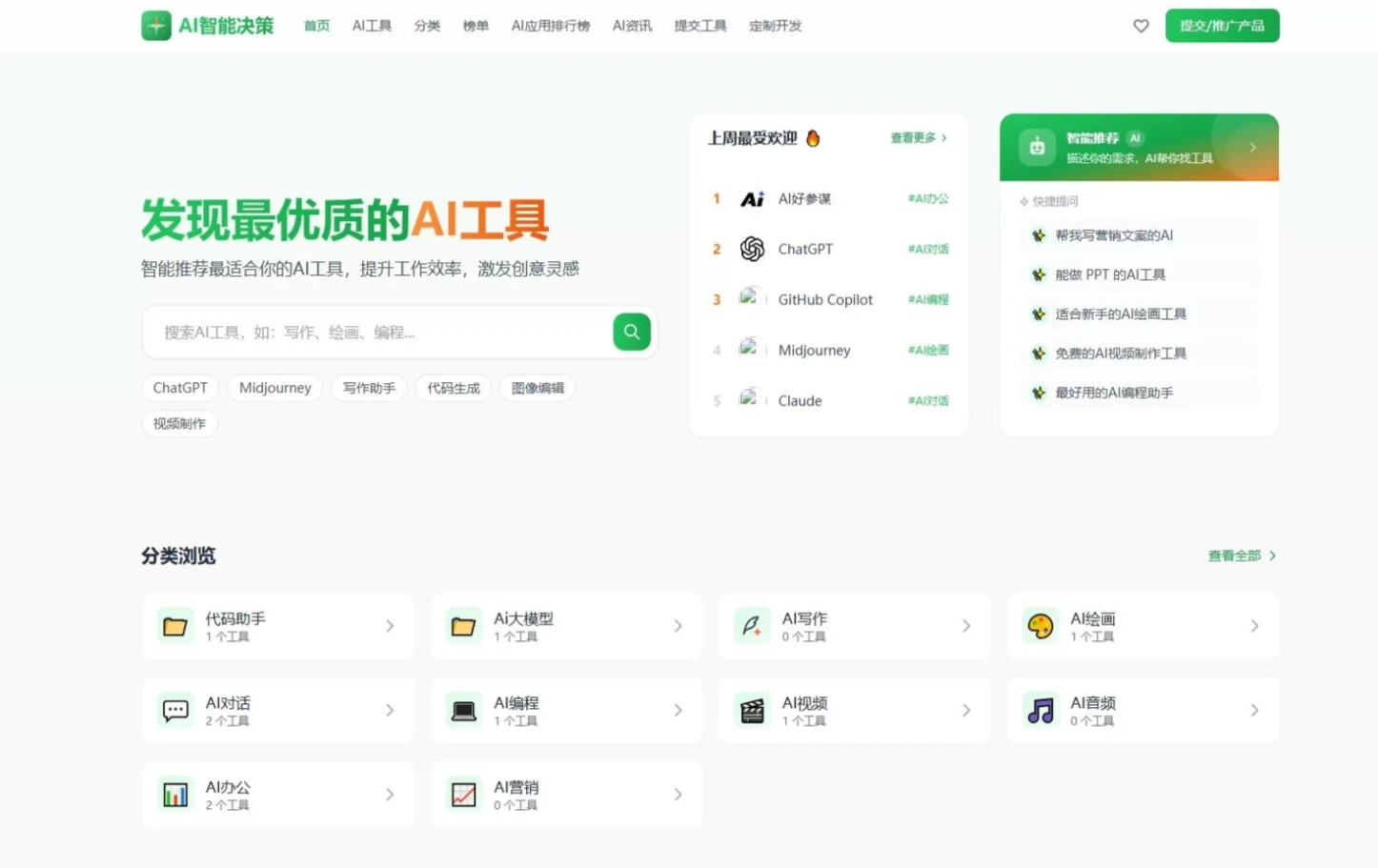This screenshot has height=868, width=1378.
Task: Click the chat bubble icon on the AI对话 card
Action: (175, 710)
